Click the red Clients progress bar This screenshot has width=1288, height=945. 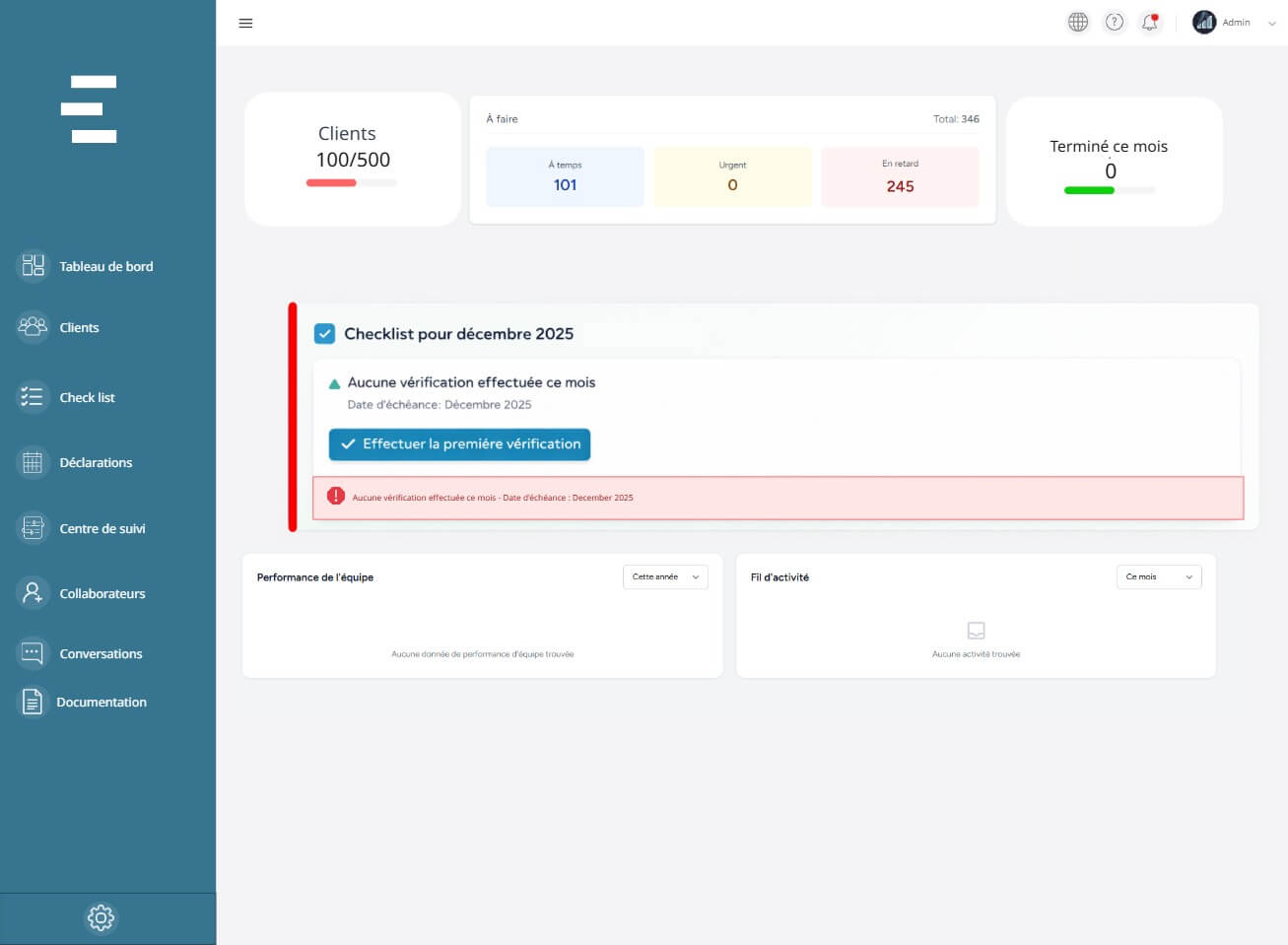332,183
